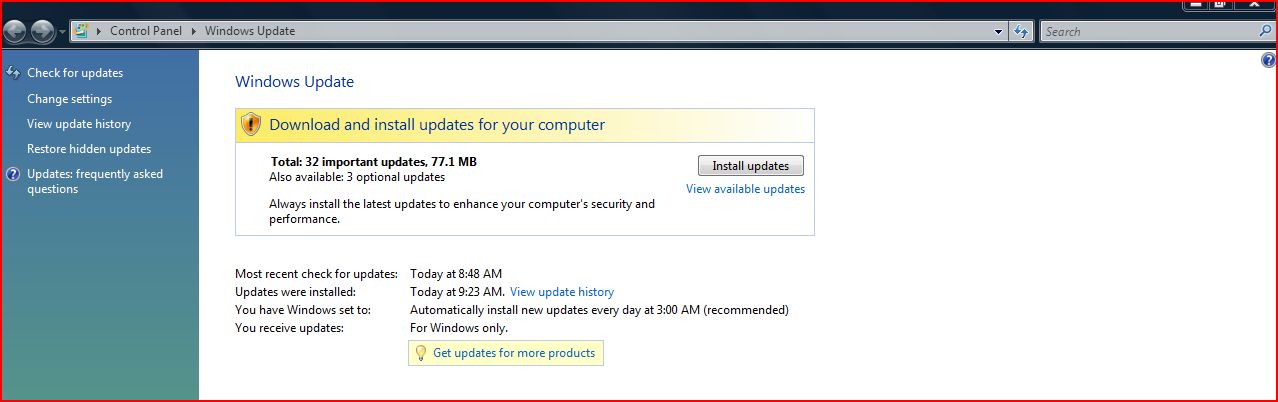Open Change settings in the sidebar
Screen dimensions: 1278x402
point(69,99)
